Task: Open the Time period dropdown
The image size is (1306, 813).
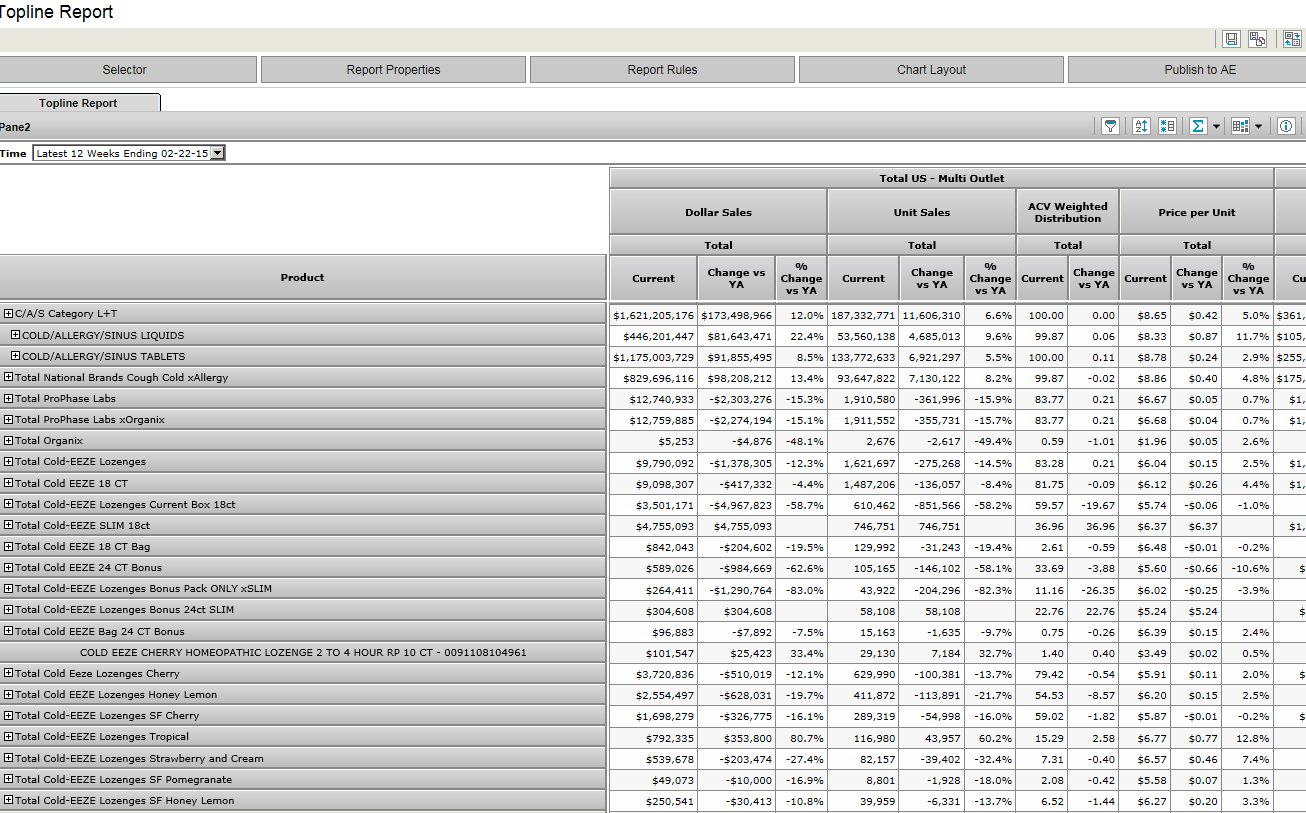Action: click(218, 153)
